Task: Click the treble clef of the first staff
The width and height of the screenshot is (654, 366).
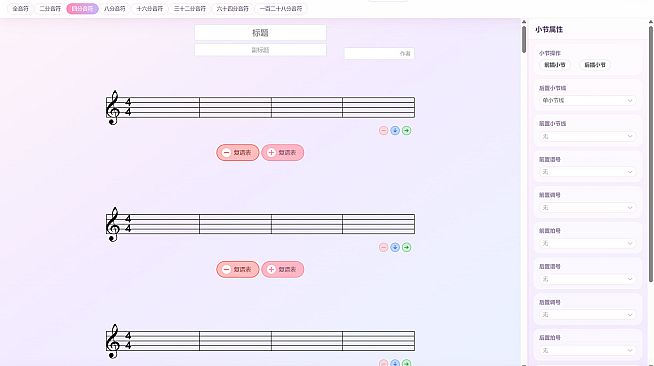Action: coord(113,108)
